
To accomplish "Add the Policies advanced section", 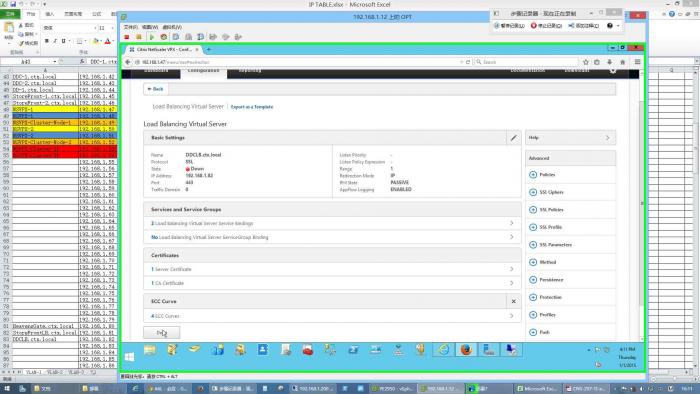I will coord(533,174).
